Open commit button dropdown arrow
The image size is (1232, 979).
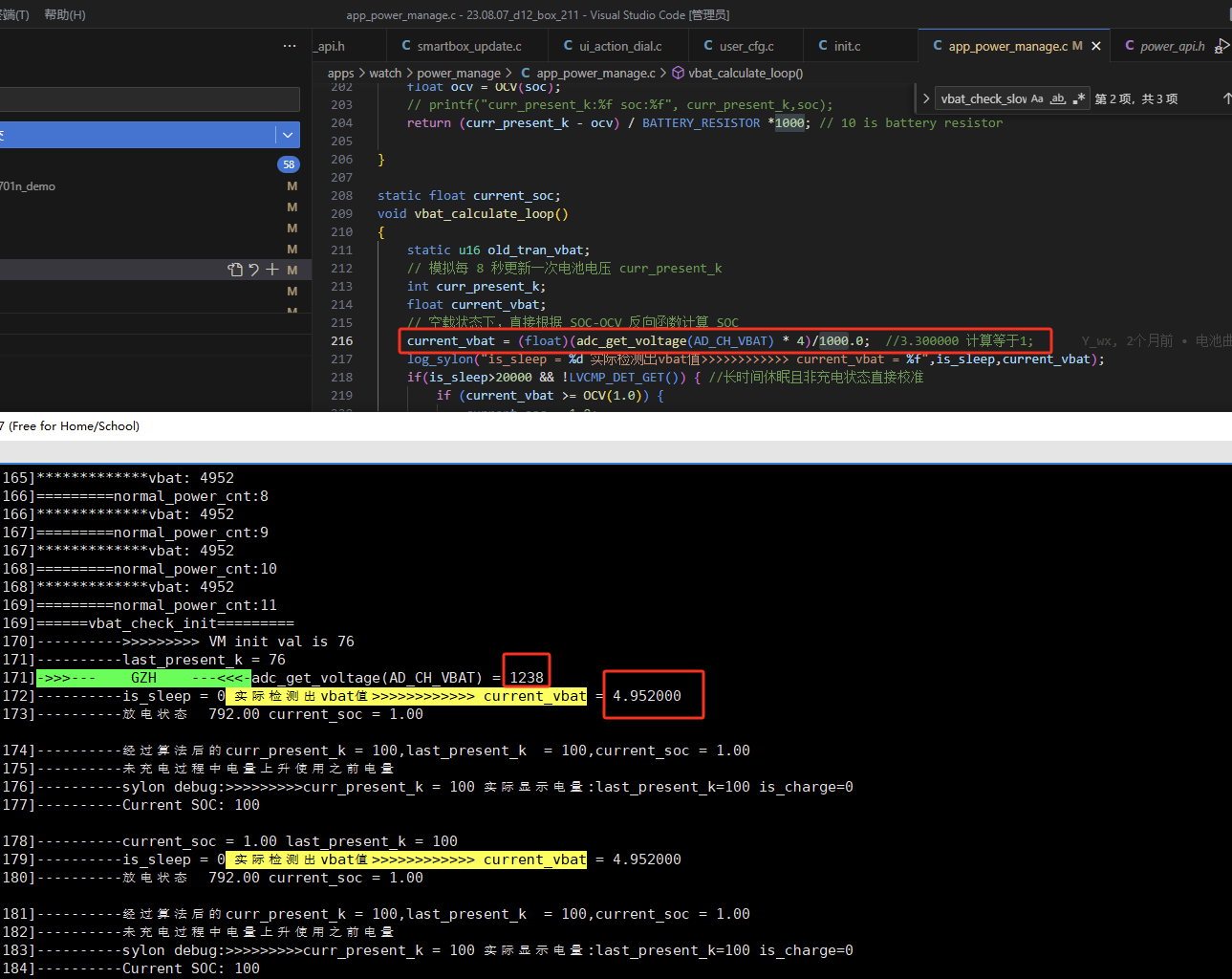point(288,135)
